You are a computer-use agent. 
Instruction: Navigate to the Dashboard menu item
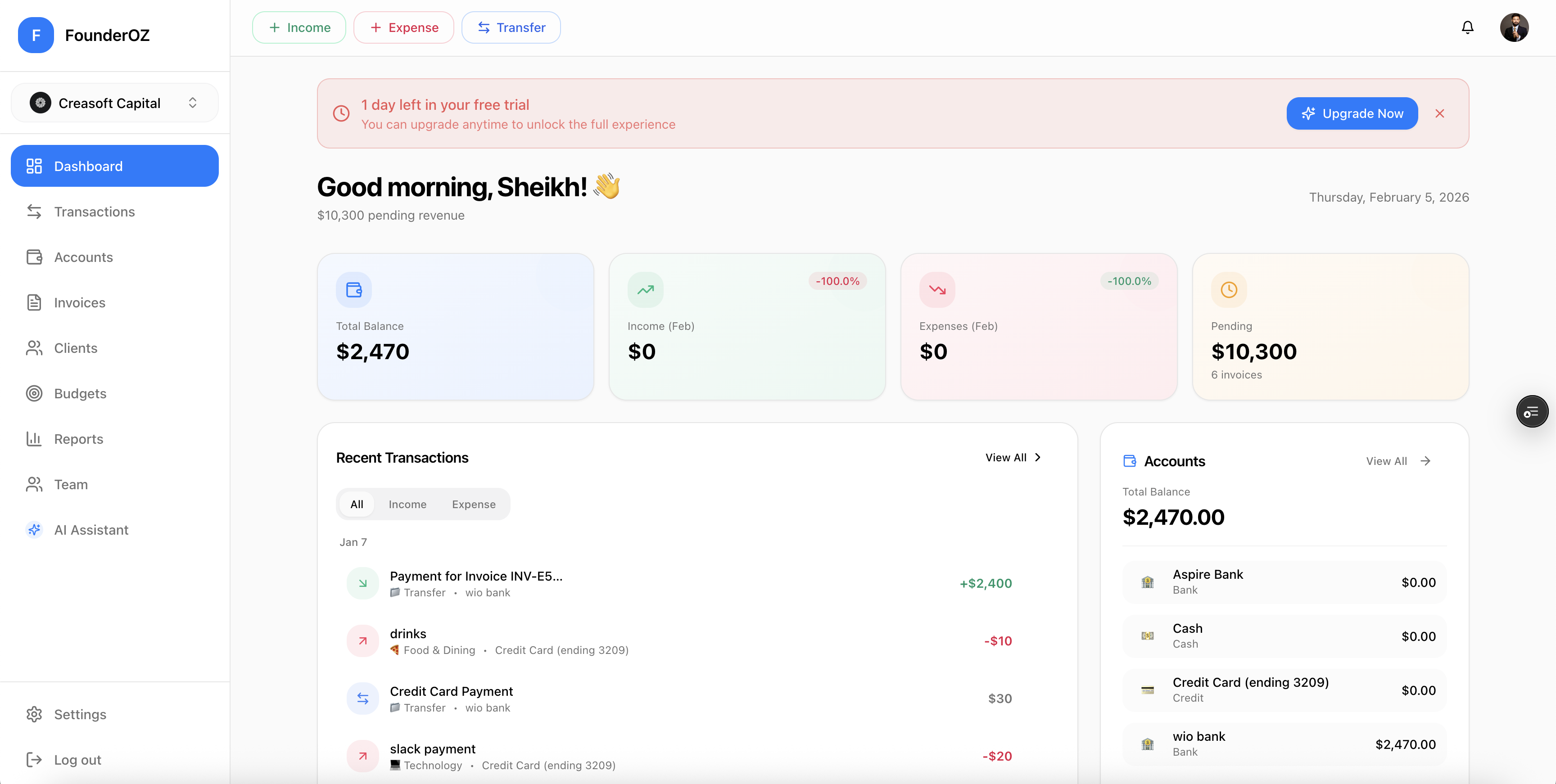88,166
